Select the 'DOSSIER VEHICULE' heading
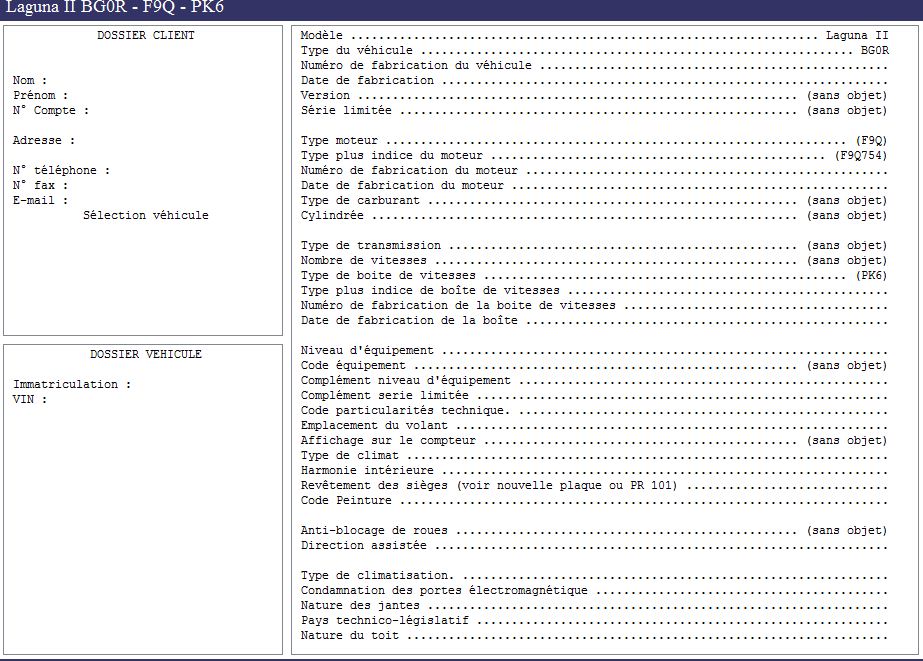This screenshot has width=923, height=661. pos(145,354)
